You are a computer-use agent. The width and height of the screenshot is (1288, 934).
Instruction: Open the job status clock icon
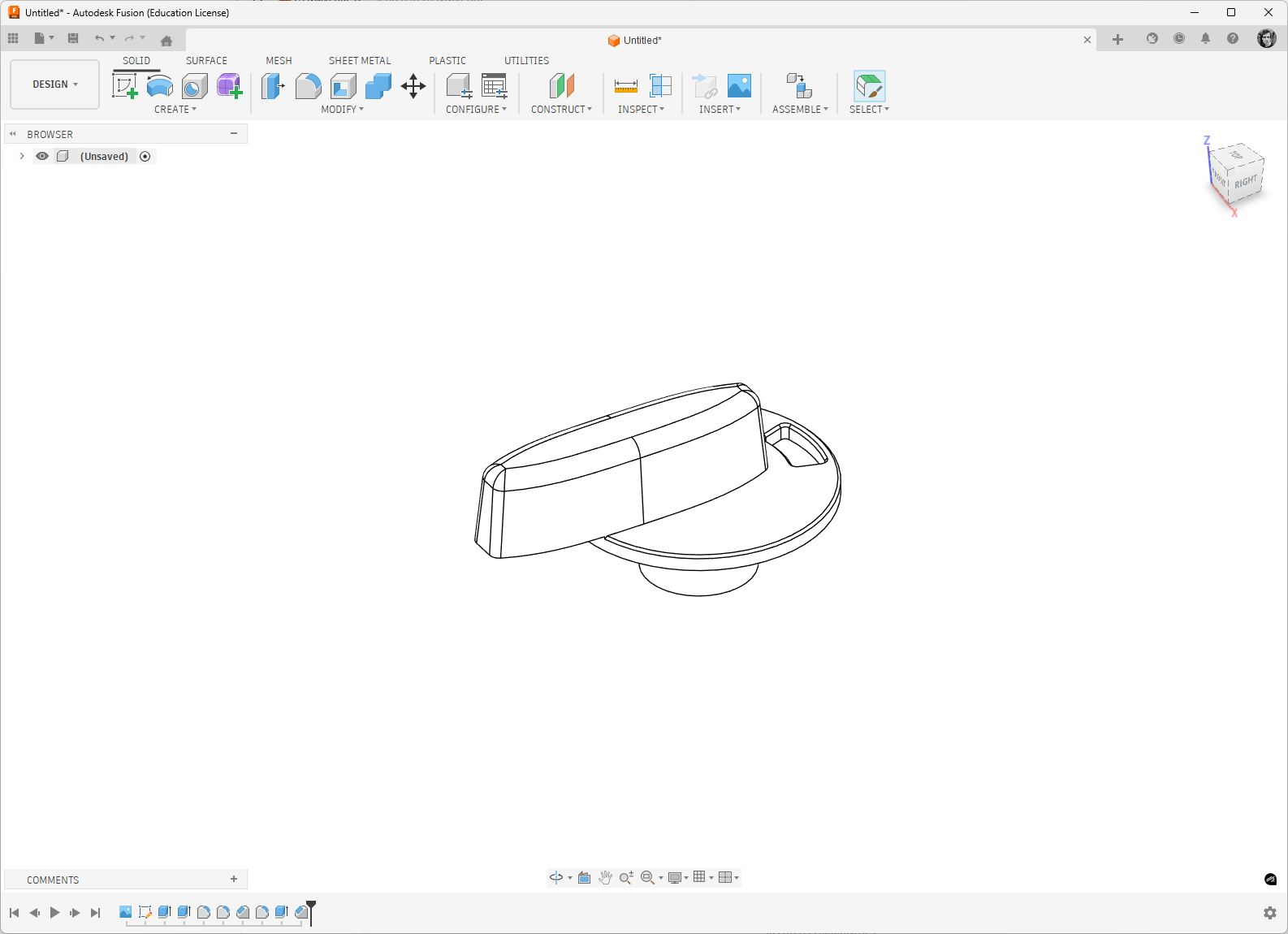[x=1179, y=39]
